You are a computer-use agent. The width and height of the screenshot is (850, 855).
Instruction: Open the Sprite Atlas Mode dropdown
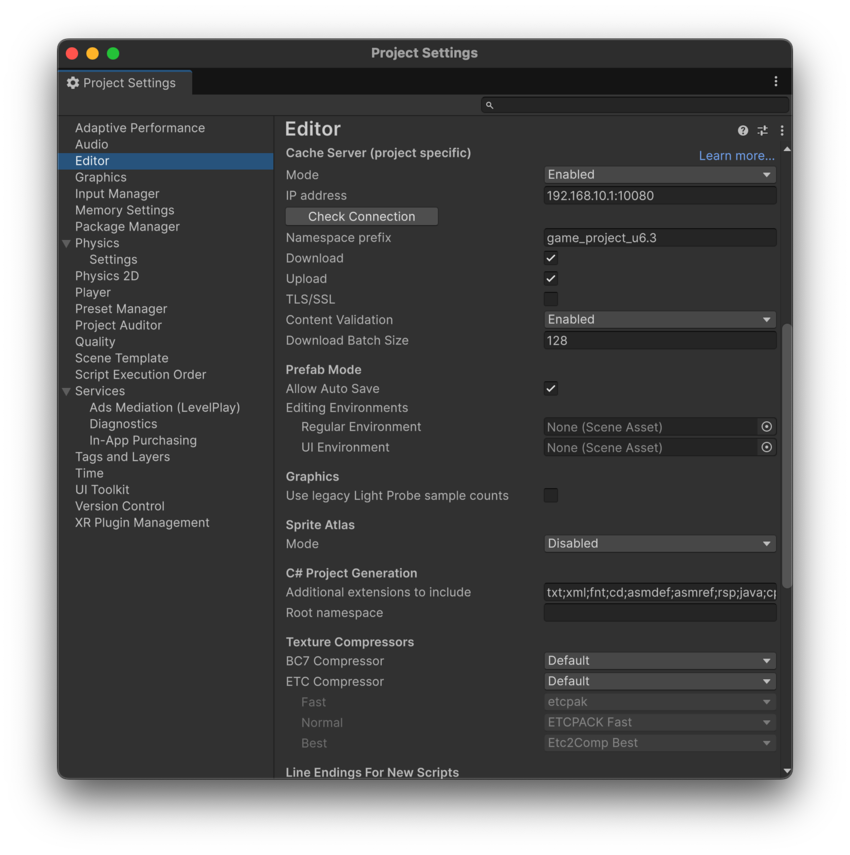(x=659, y=544)
